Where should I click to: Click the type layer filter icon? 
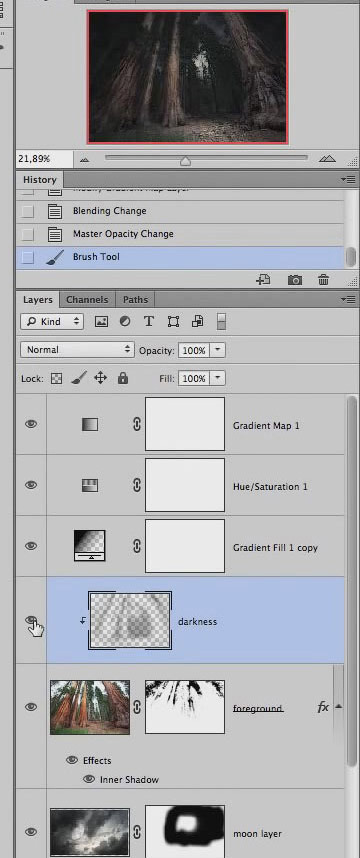click(x=148, y=321)
